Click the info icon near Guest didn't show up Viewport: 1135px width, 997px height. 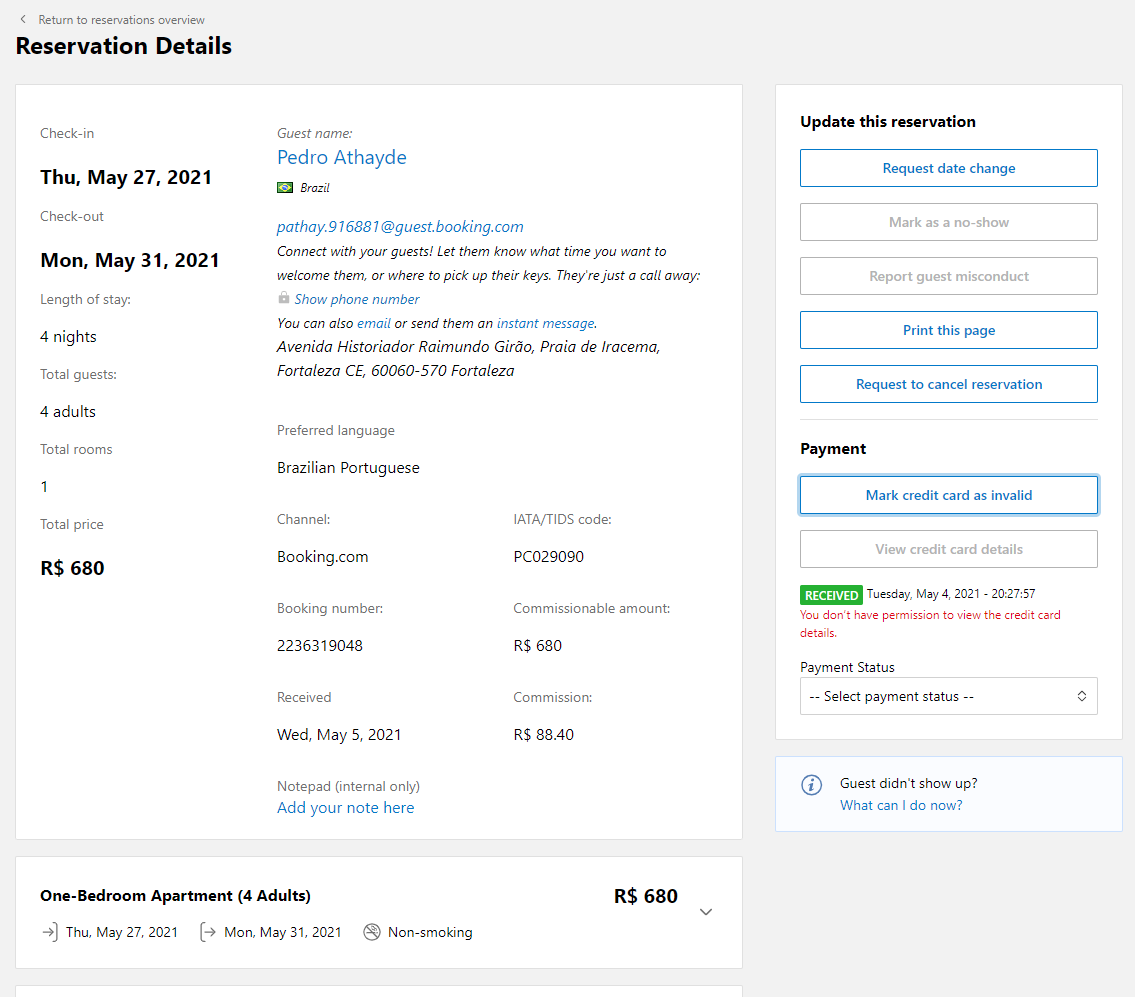click(x=812, y=785)
